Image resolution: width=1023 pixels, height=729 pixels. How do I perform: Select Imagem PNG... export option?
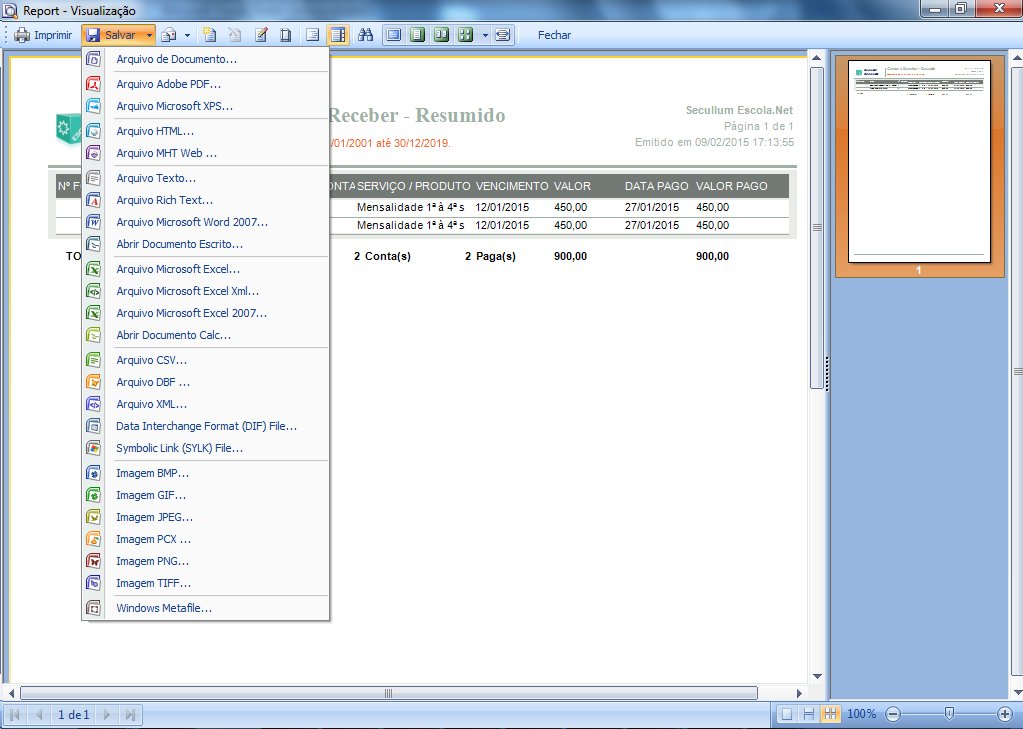[206, 562]
